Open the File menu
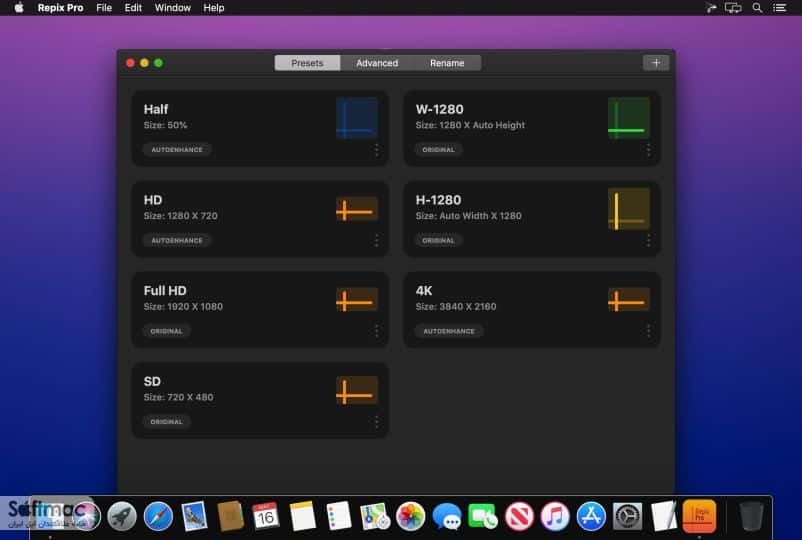The width and height of the screenshot is (802, 540). pyautogui.click(x=104, y=8)
